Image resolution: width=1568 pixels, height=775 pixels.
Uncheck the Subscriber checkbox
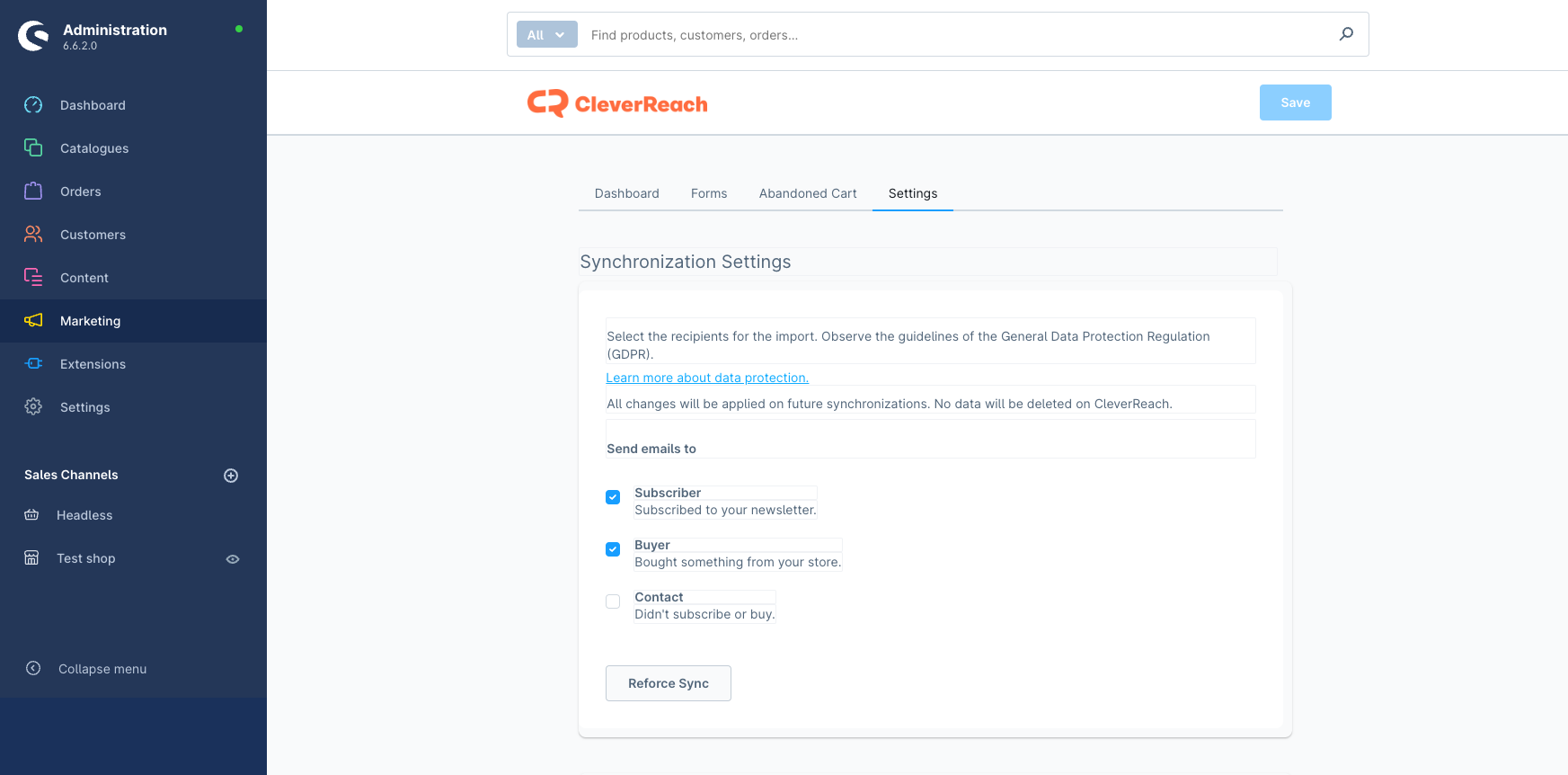coord(613,497)
